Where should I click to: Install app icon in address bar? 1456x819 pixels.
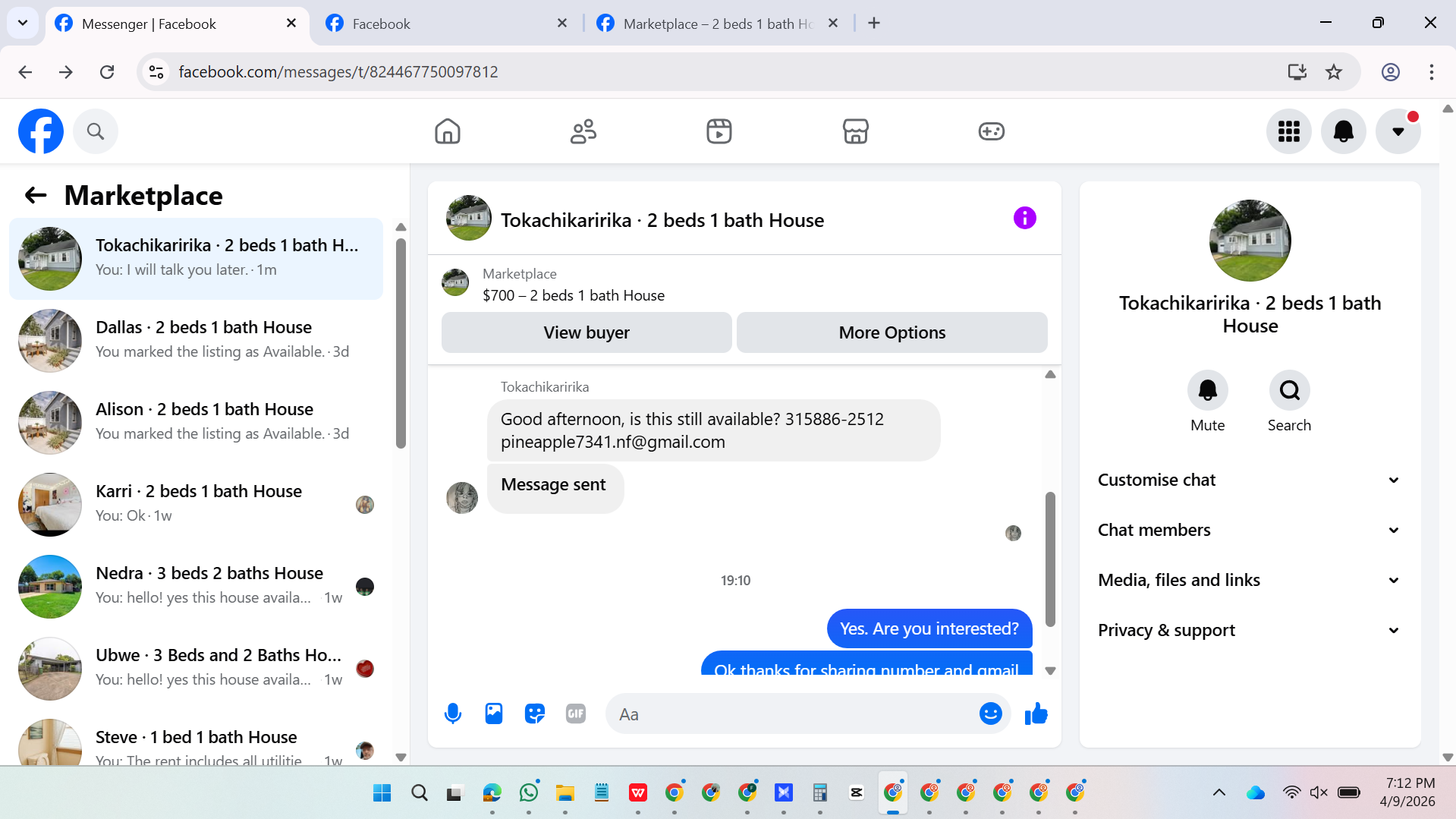[x=1297, y=72]
